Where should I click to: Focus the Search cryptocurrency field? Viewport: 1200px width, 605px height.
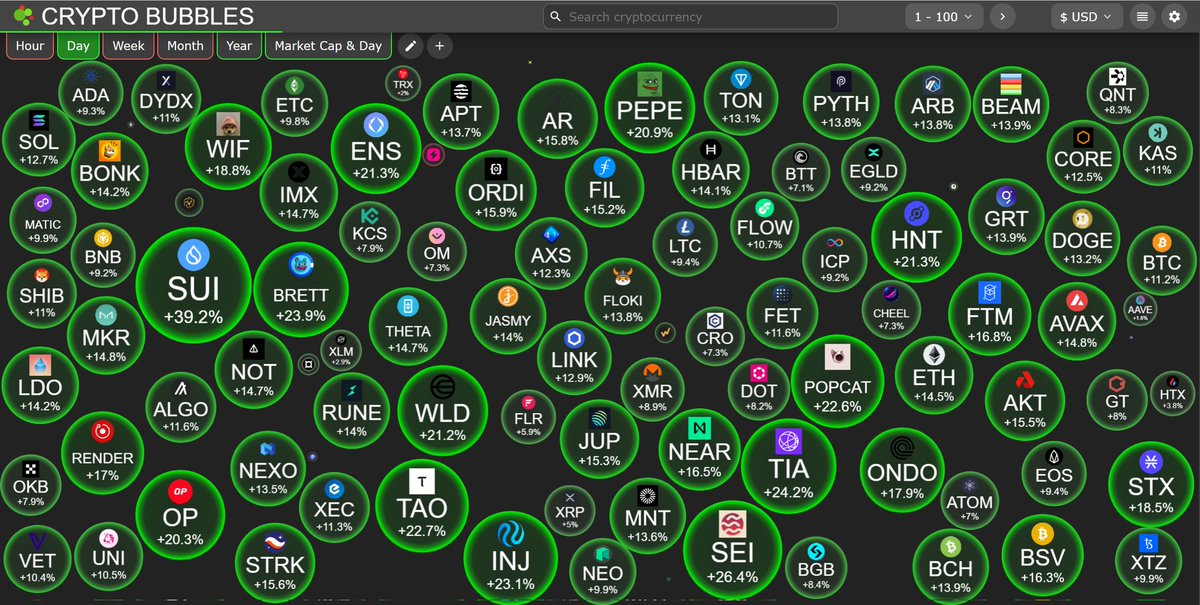(x=690, y=17)
